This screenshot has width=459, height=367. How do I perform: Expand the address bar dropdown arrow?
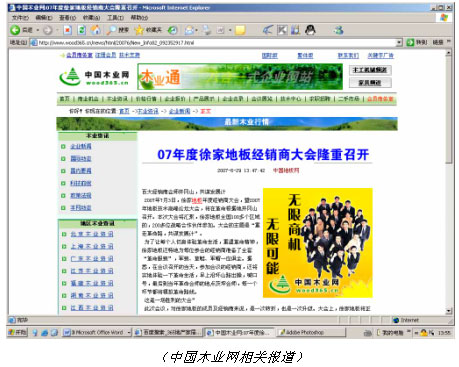(399, 42)
